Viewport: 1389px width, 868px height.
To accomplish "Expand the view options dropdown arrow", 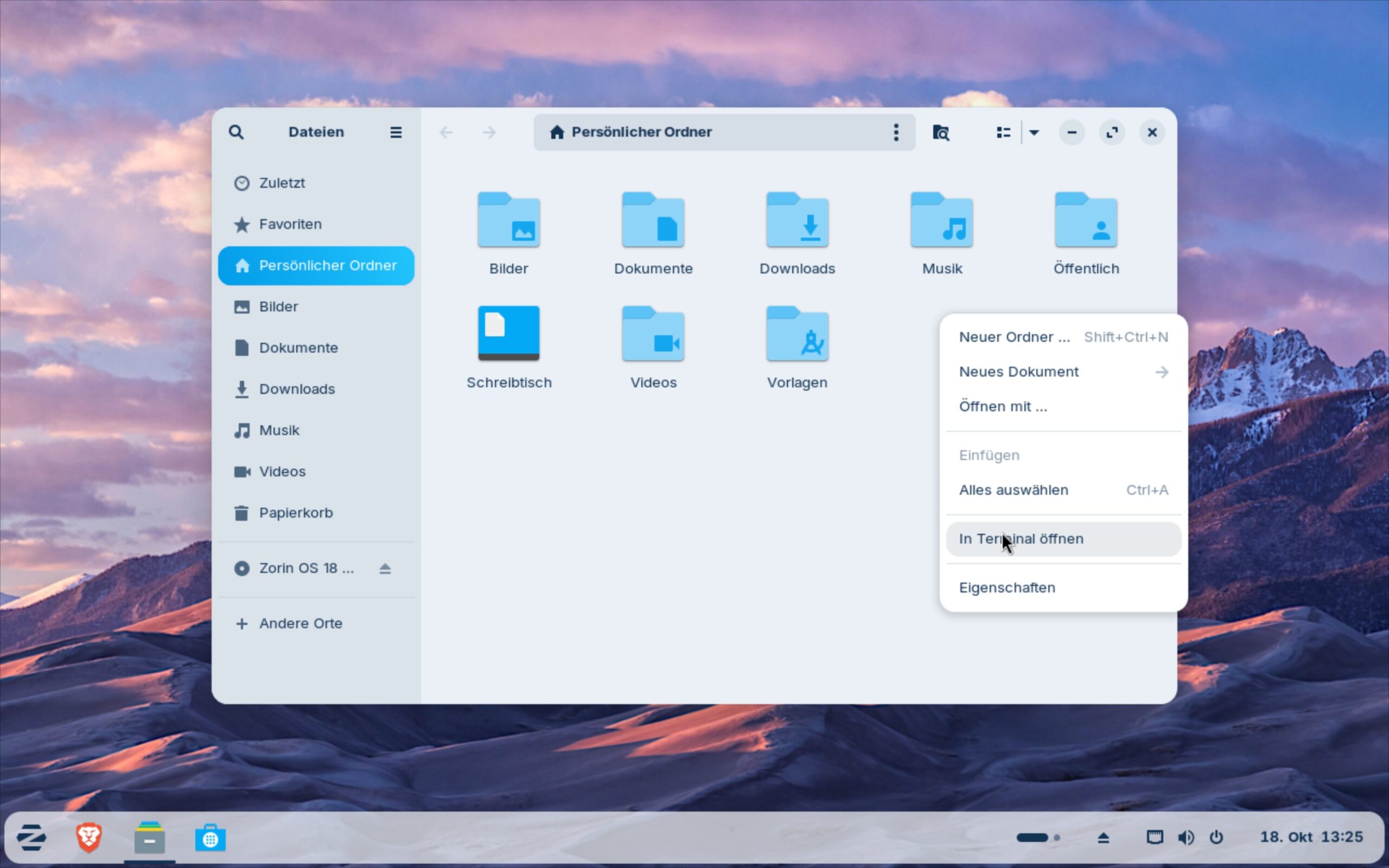I will point(1034,132).
